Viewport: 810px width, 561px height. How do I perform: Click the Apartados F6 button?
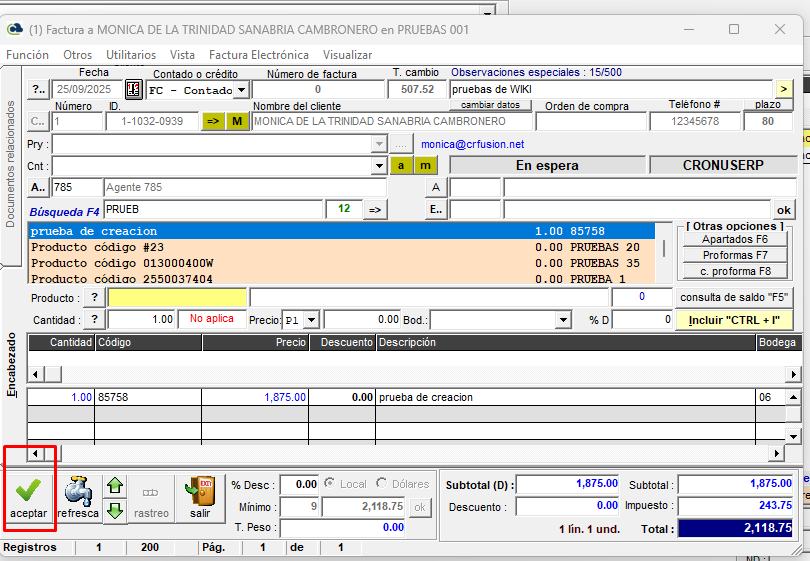coord(734,239)
